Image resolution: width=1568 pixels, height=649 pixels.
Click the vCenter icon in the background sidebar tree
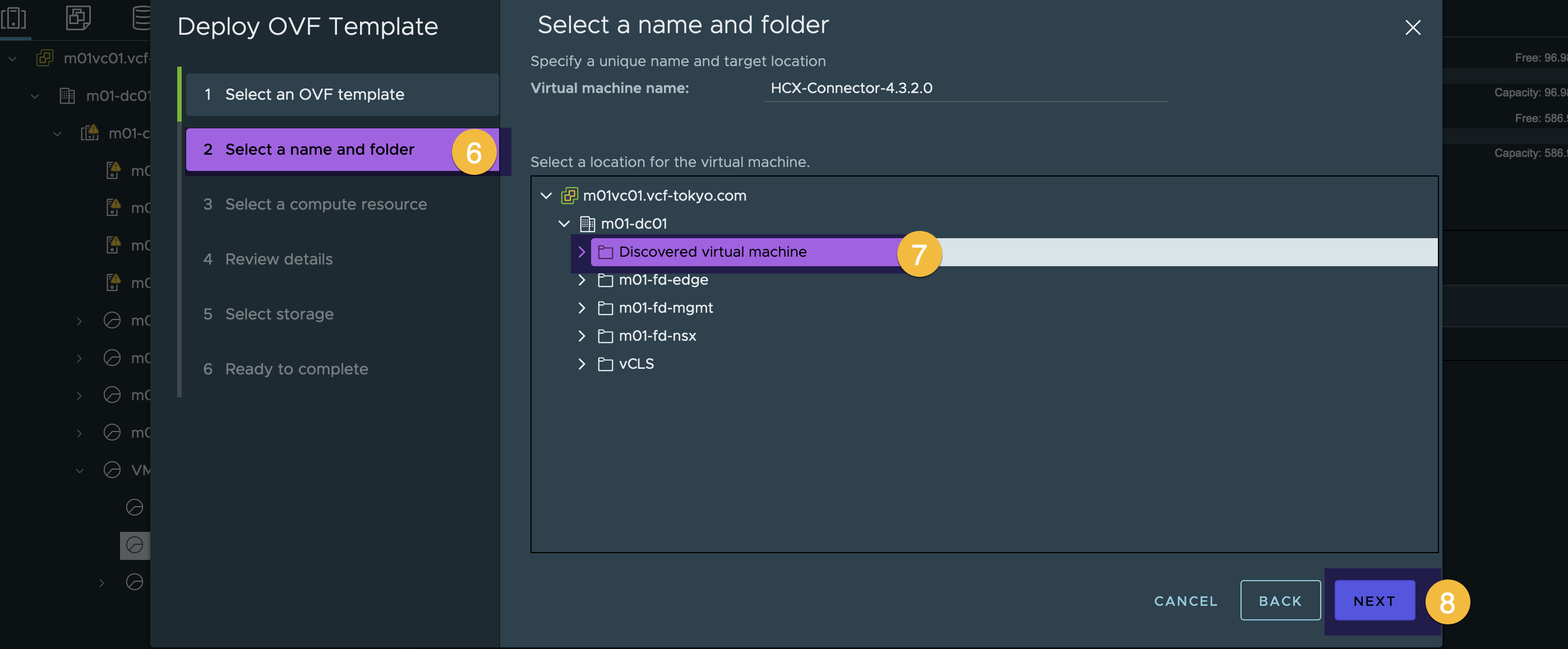point(45,58)
